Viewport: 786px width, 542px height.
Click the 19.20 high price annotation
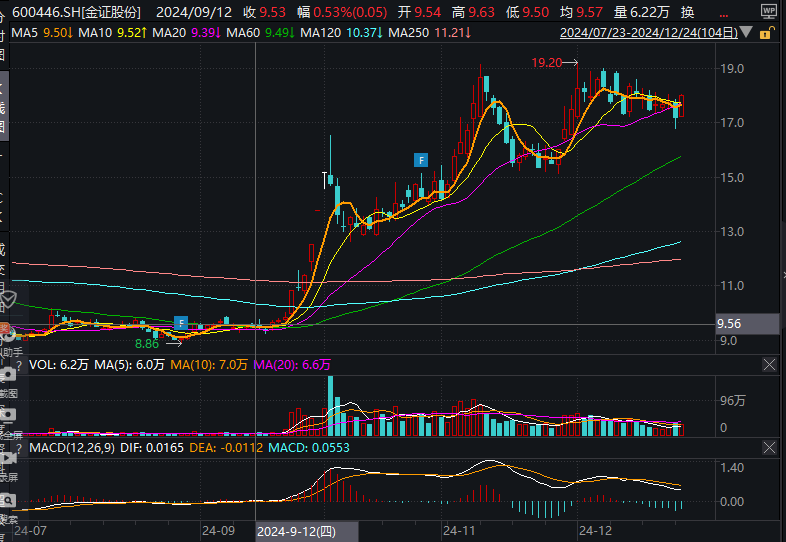(x=546, y=63)
